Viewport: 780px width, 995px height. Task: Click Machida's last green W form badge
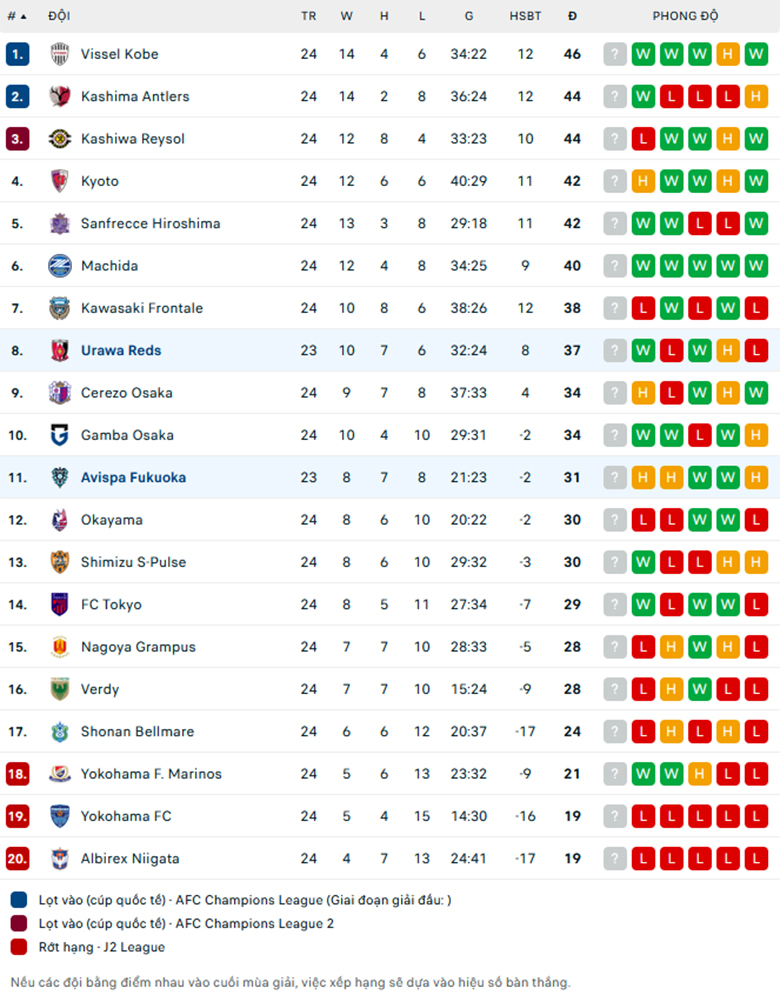pos(756,266)
